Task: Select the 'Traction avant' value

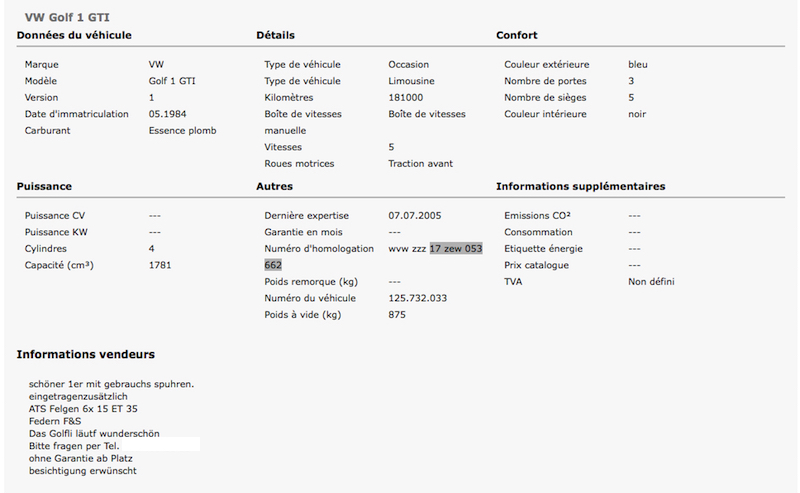Action: coord(420,164)
